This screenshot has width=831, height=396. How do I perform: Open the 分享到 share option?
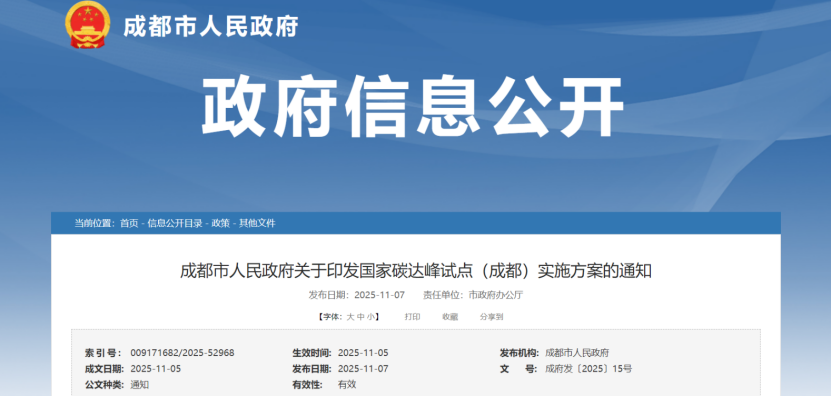491,317
